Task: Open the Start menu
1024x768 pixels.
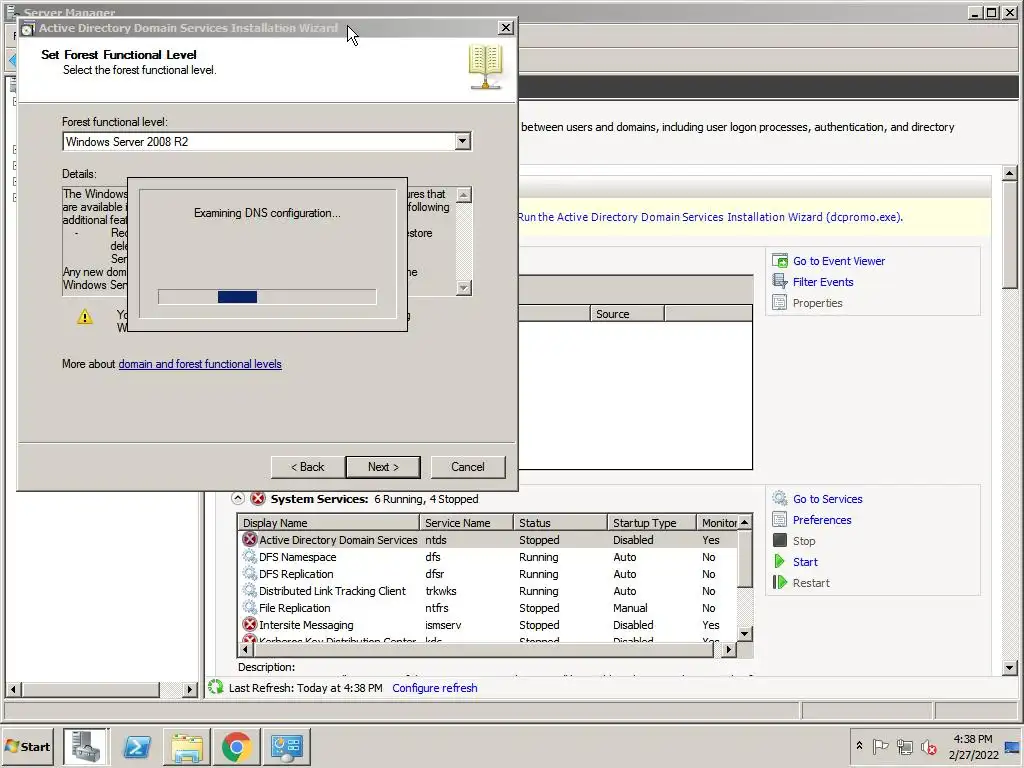Action: click(x=28, y=746)
